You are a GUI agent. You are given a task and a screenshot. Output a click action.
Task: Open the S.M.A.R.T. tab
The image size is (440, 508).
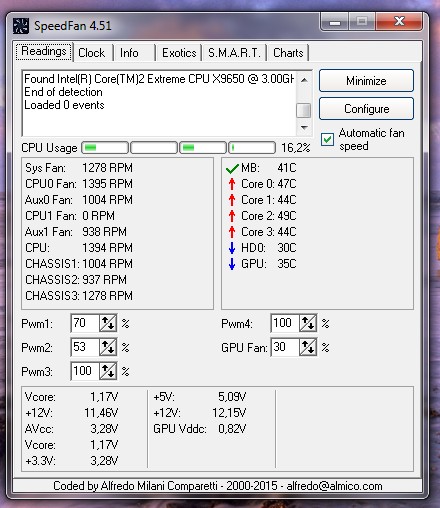tap(234, 53)
